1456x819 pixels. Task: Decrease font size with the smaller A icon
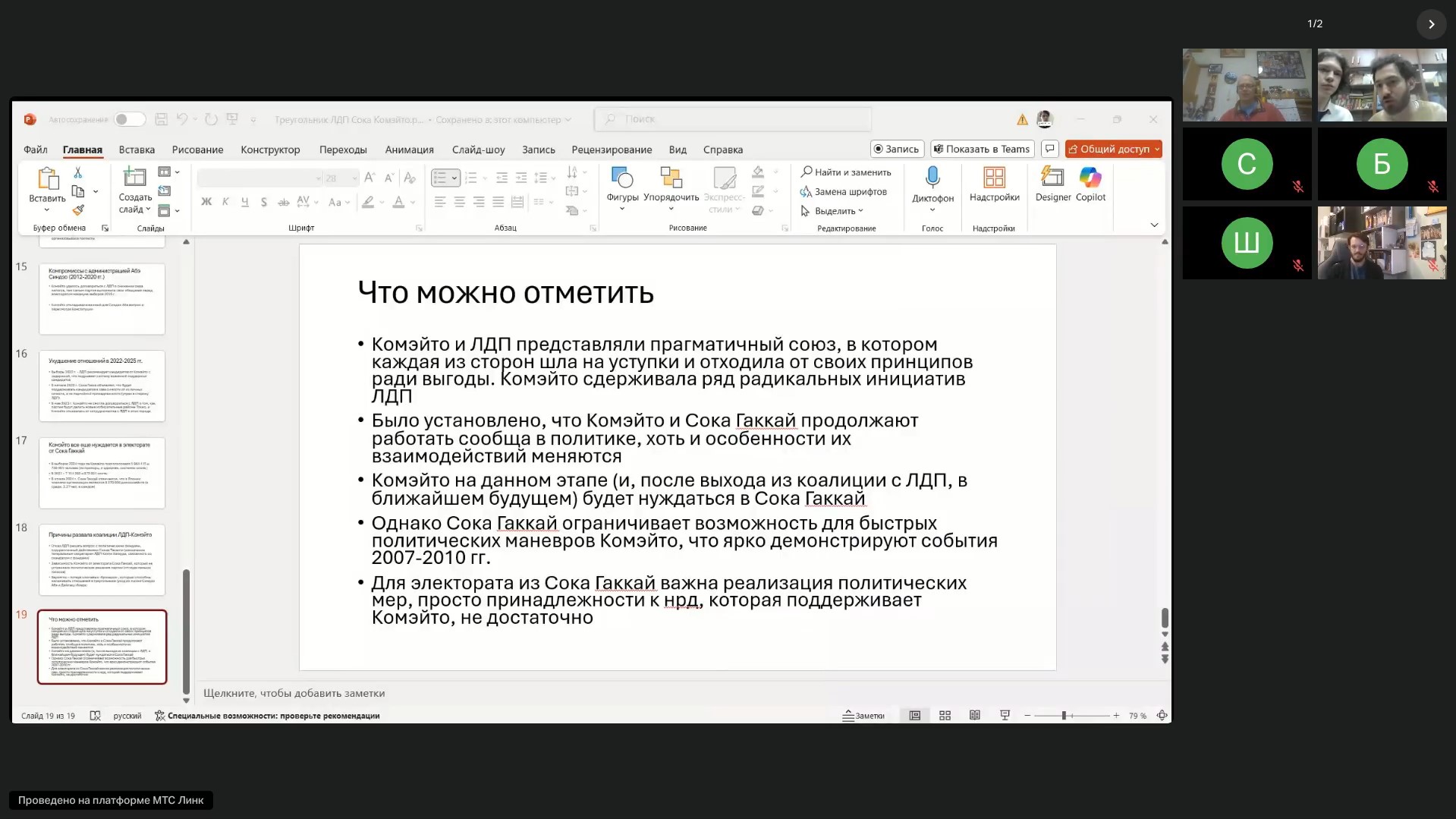click(x=388, y=178)
